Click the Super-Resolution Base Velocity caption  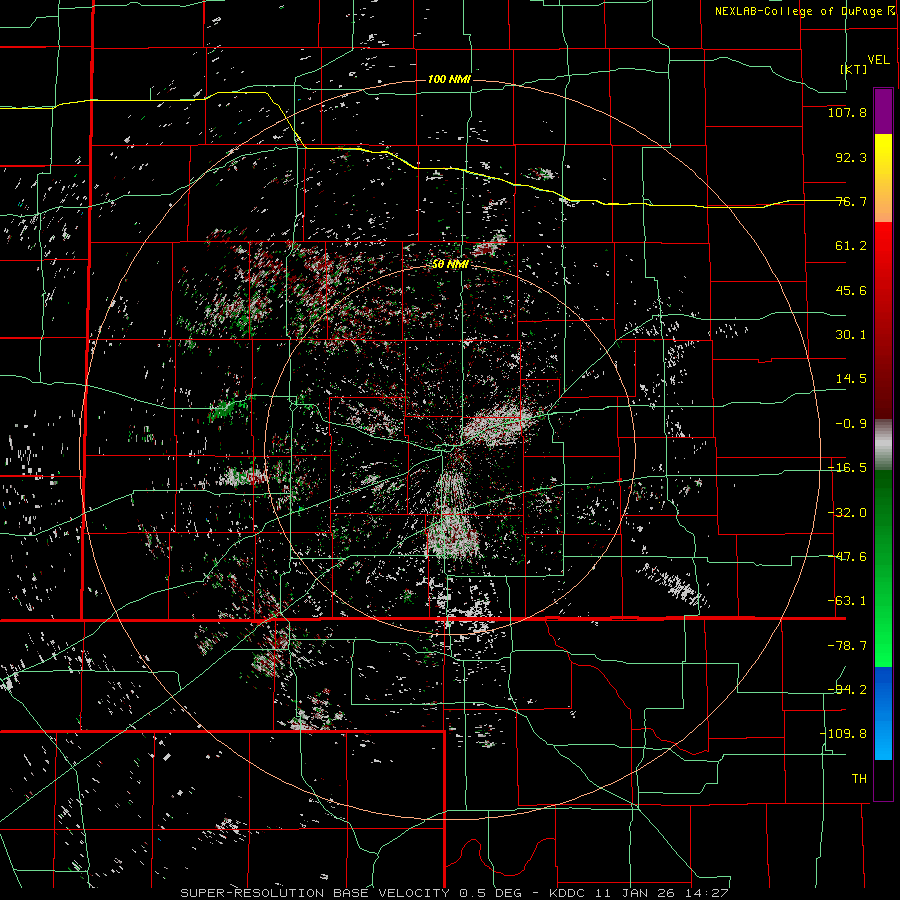(x=455, y=893)
